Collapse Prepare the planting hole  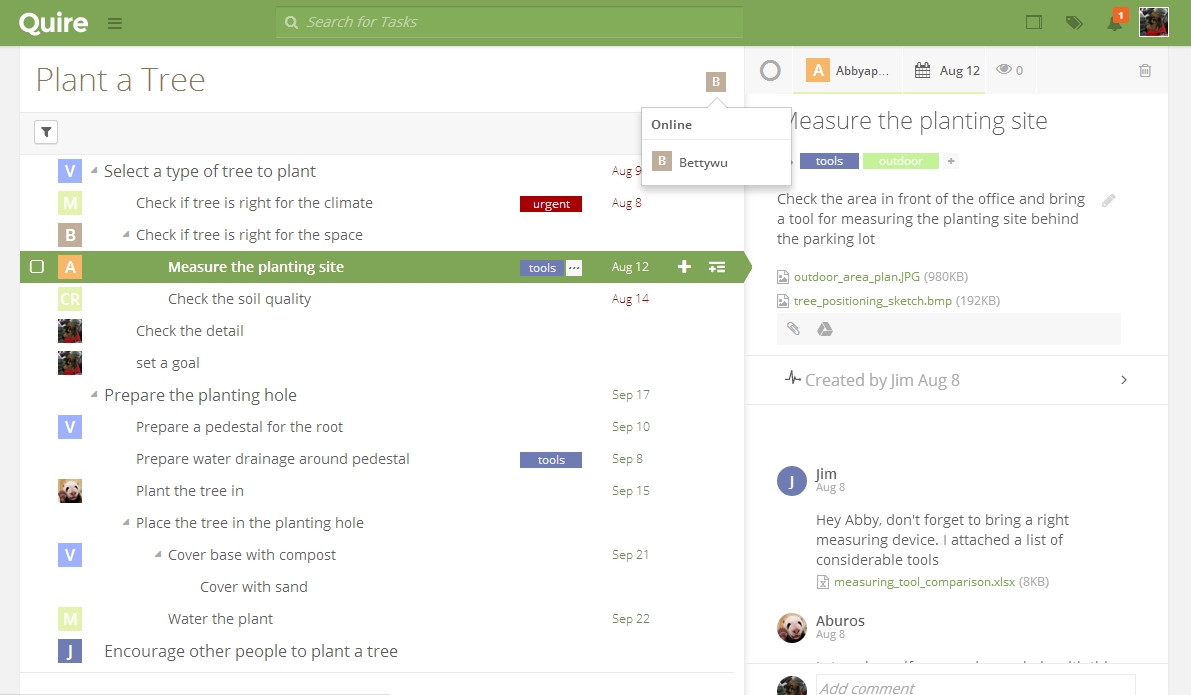pos(94,394)
